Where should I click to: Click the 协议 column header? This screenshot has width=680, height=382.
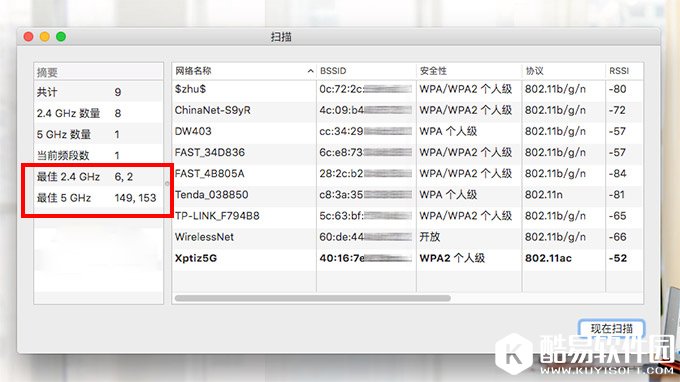tap(563, 71)
